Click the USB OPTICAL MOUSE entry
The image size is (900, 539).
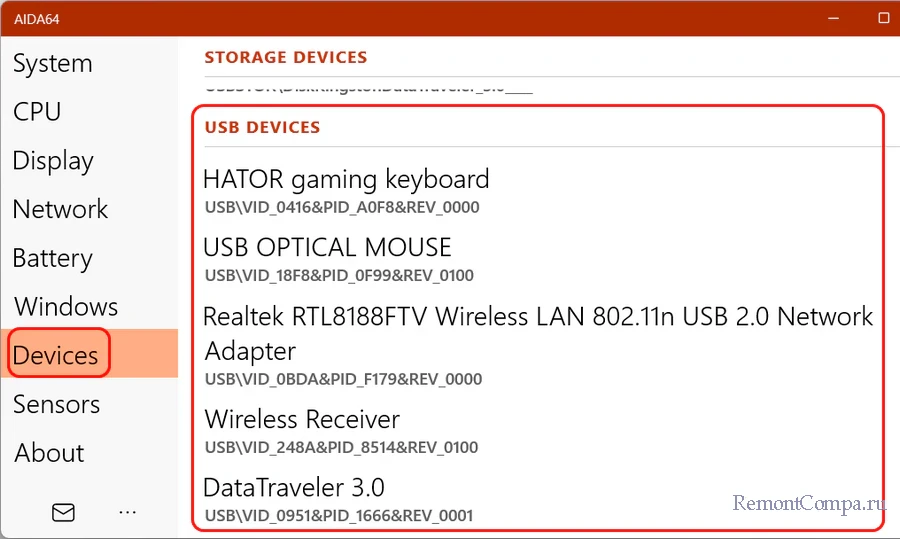(x=327, y=248)
